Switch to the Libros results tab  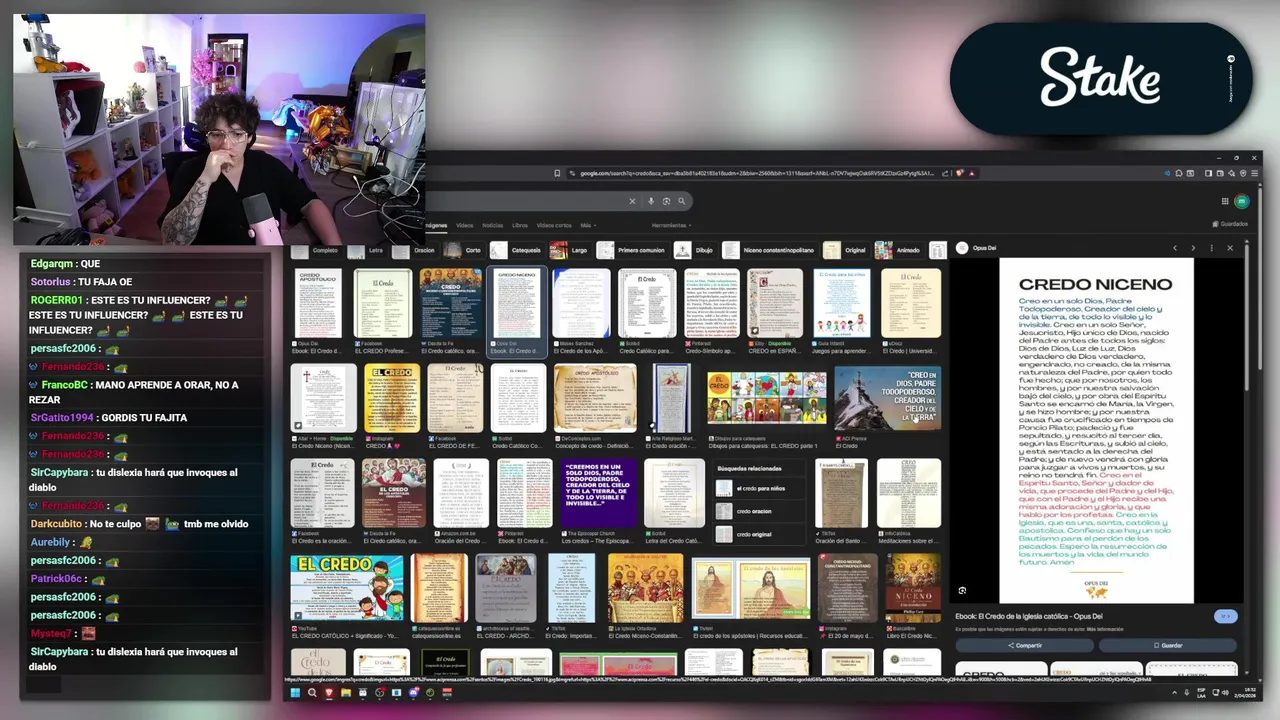click(x=520, y=225)
